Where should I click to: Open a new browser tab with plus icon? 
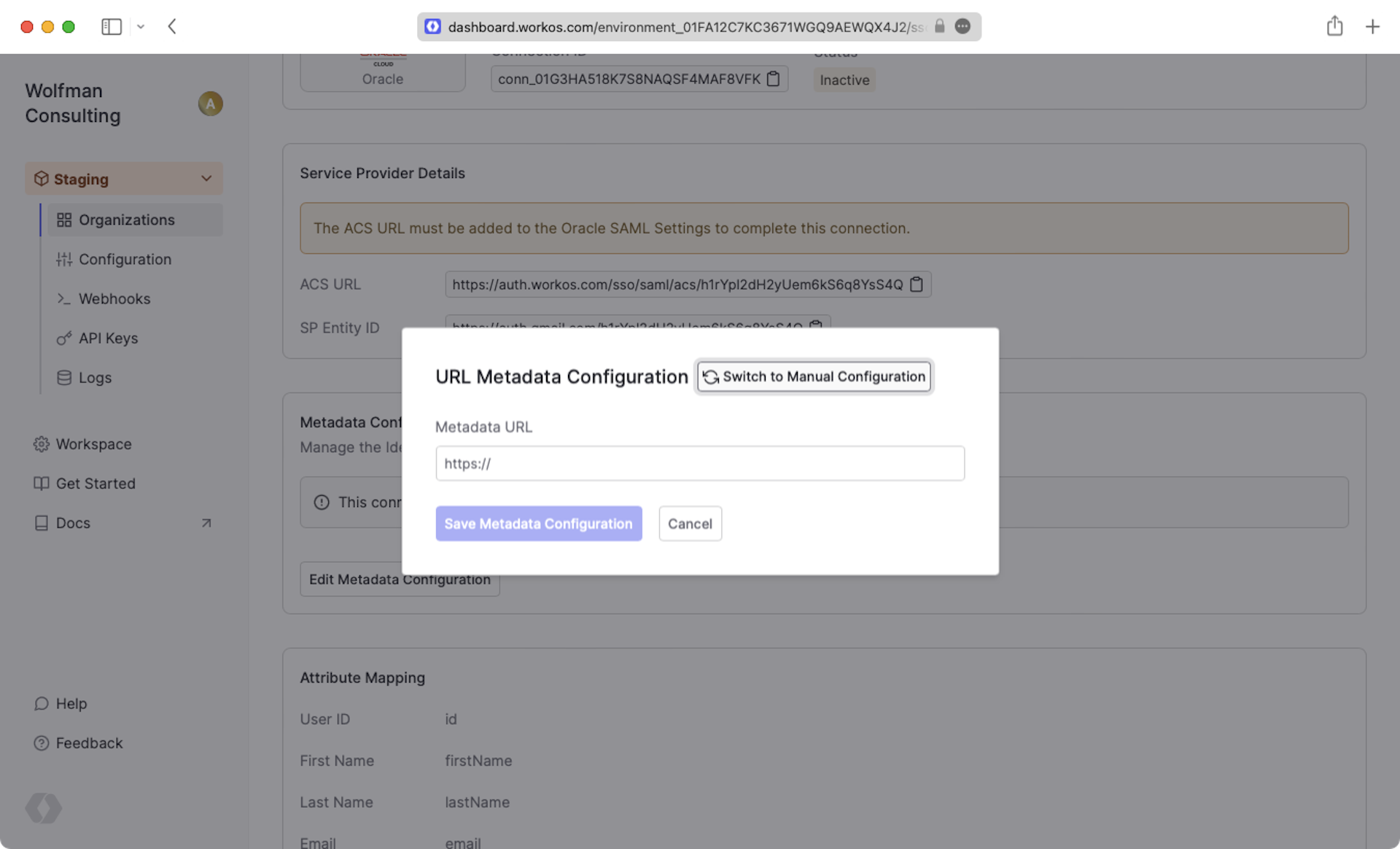[1372, 27]
